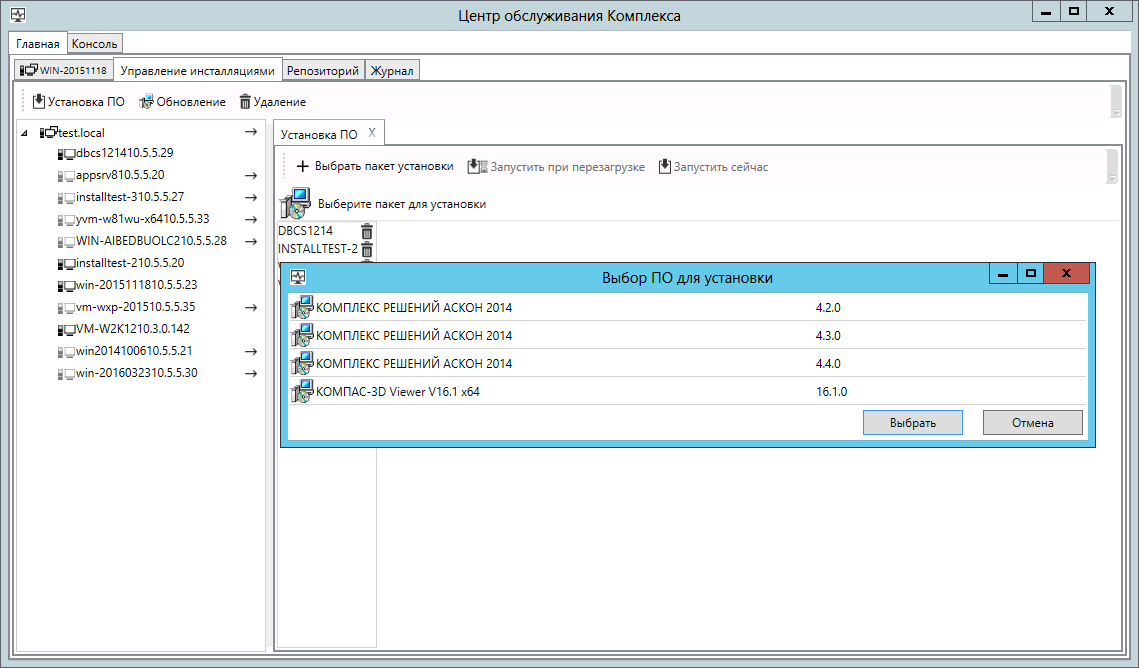Select host win2014100610.5.5.21
The width and height of the screenshot is (1139, 668).
click(125, 351)
